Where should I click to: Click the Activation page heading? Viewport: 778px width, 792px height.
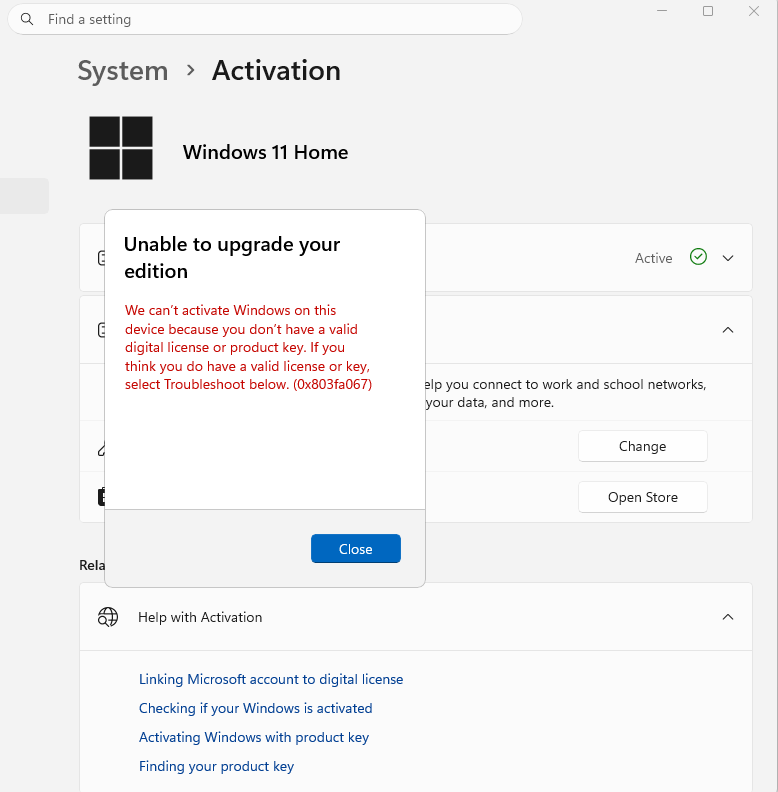[276, 70]
